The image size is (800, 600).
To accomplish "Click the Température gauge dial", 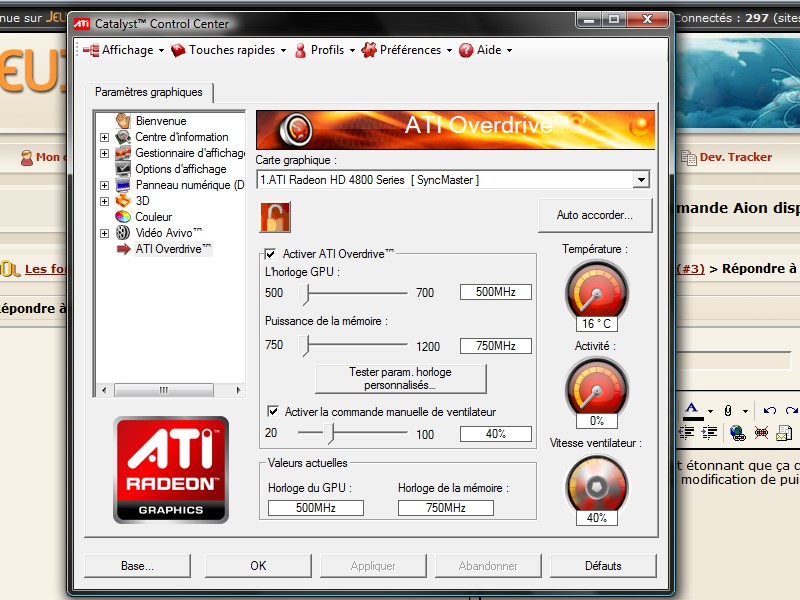I will pos(596,290).
